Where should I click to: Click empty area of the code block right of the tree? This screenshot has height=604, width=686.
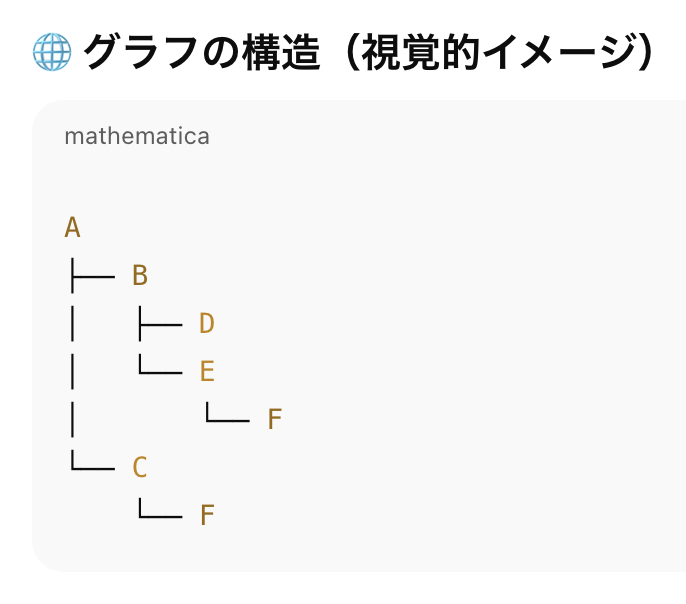481,350
